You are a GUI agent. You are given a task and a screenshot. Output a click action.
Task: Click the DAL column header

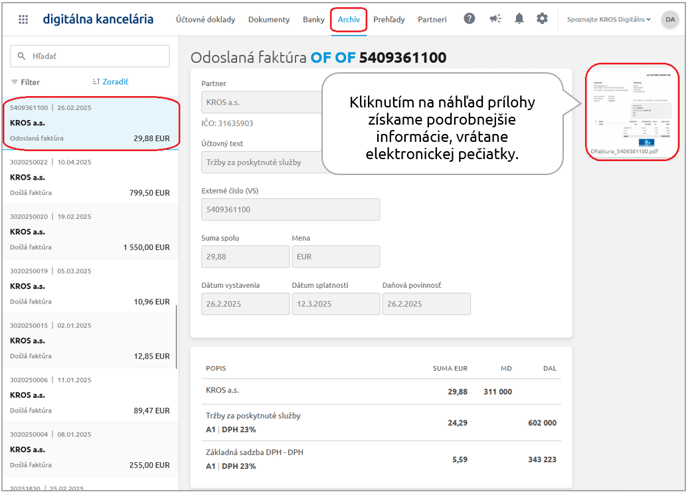pos(549,368)
